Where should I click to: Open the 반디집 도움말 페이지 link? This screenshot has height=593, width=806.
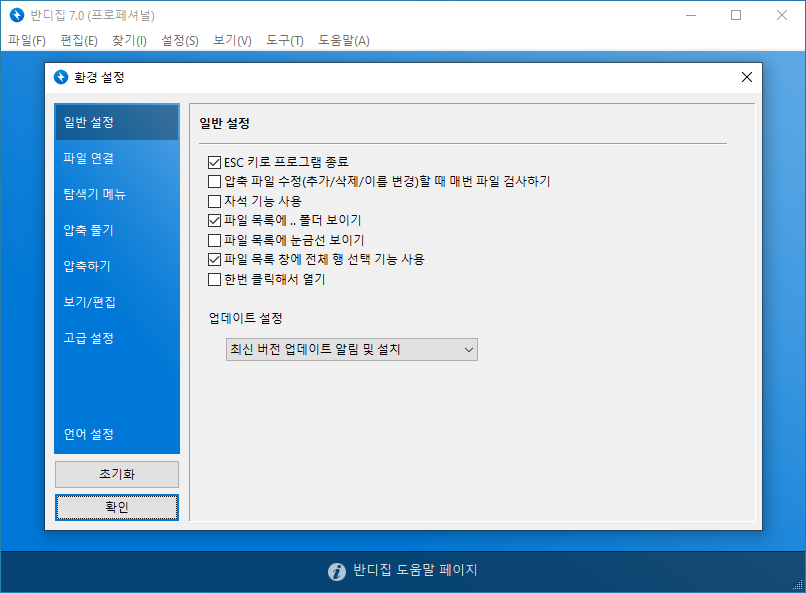click(x=414, y=570)
